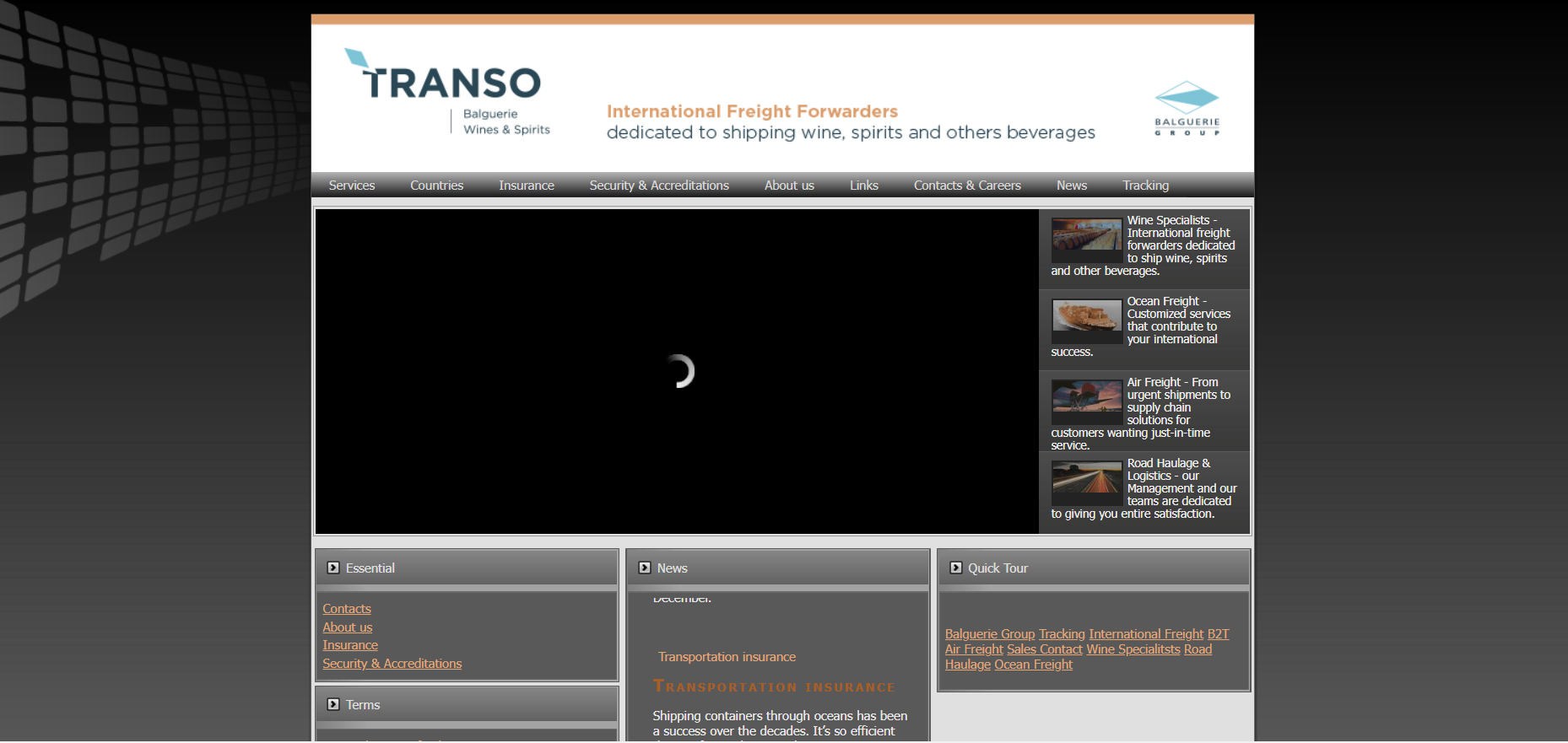Open the Sales Contact link in Quick Tour
Viewport: 1568px width, 743px height.
point(1045,649)
